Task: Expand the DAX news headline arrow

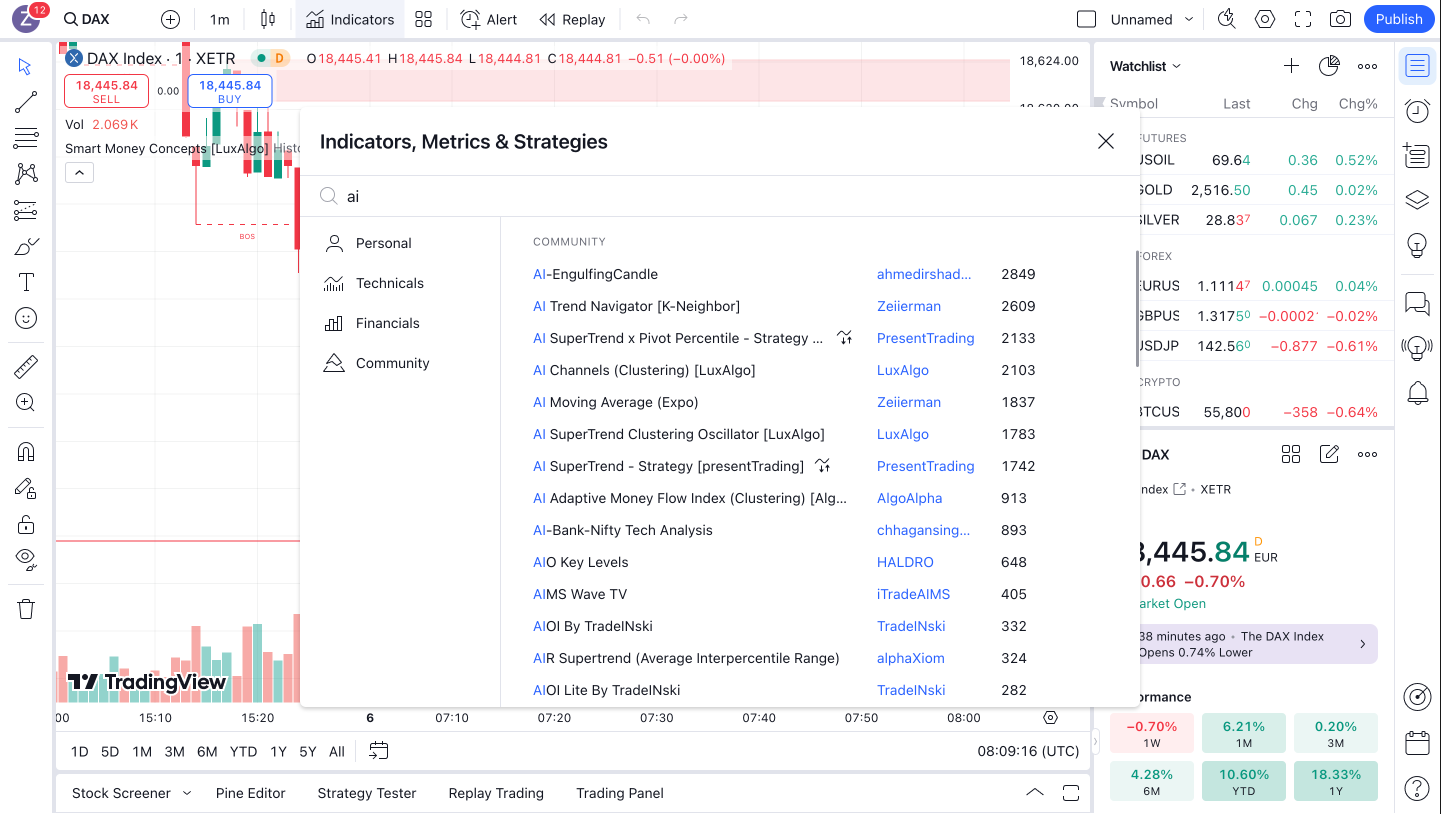Action: (x=1362, y=644)
